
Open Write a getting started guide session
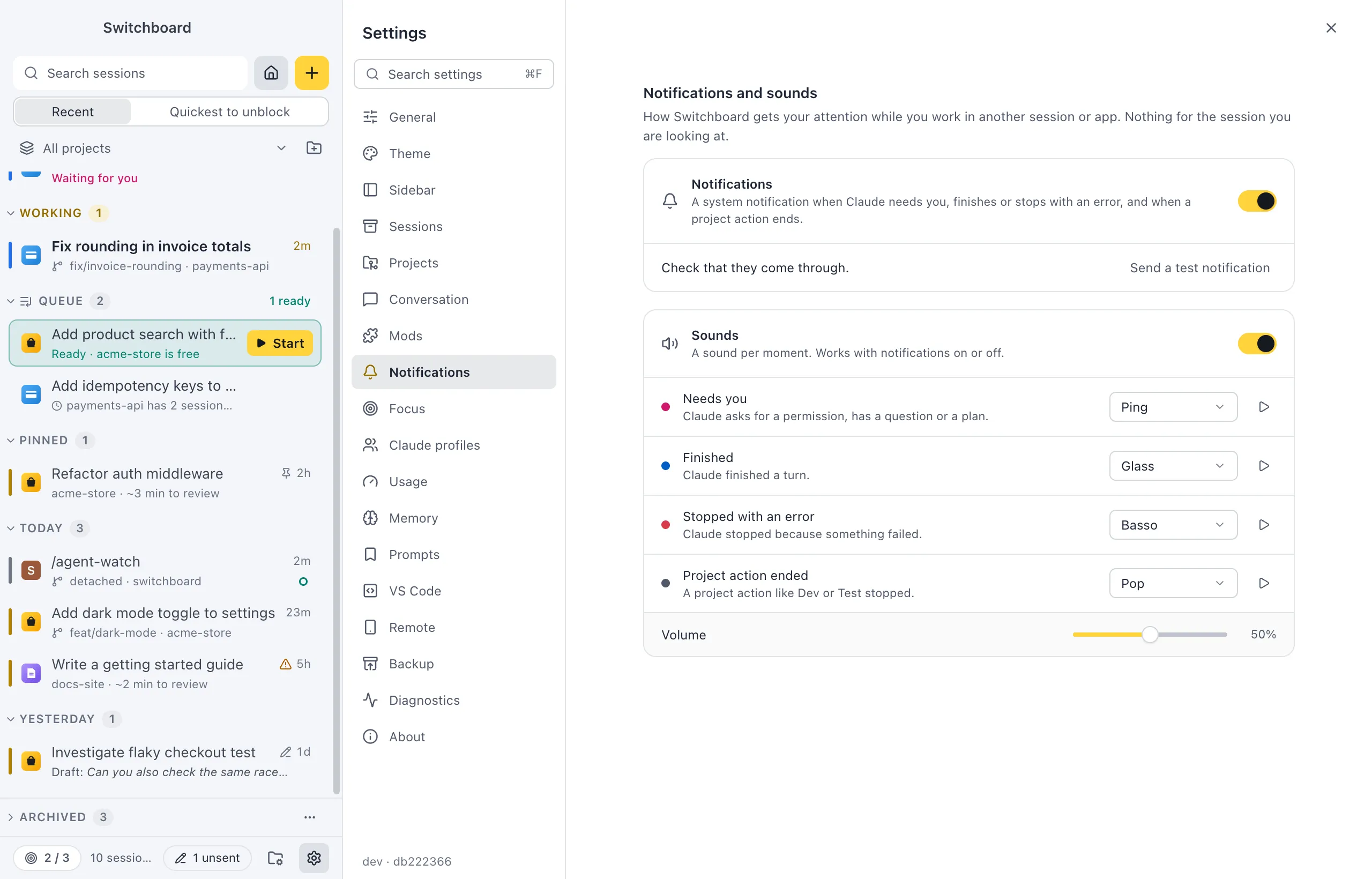pyautogui.click(x=166, y=674)
